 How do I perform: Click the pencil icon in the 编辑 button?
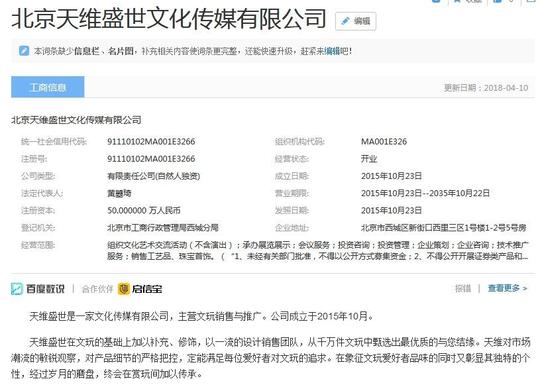click(x=345, y=21)
